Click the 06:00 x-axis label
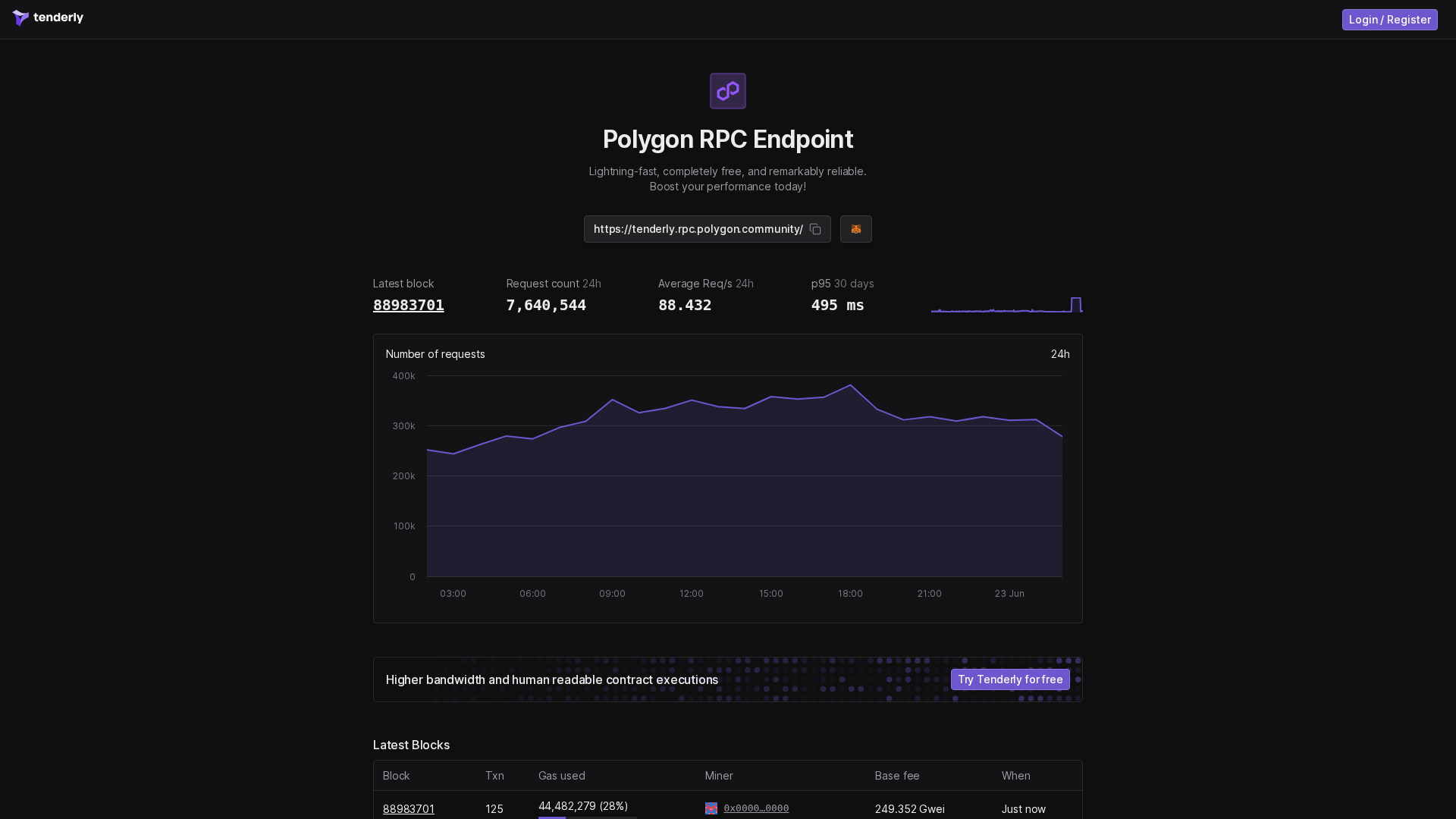1456x819 pixels. pos(533,594)
